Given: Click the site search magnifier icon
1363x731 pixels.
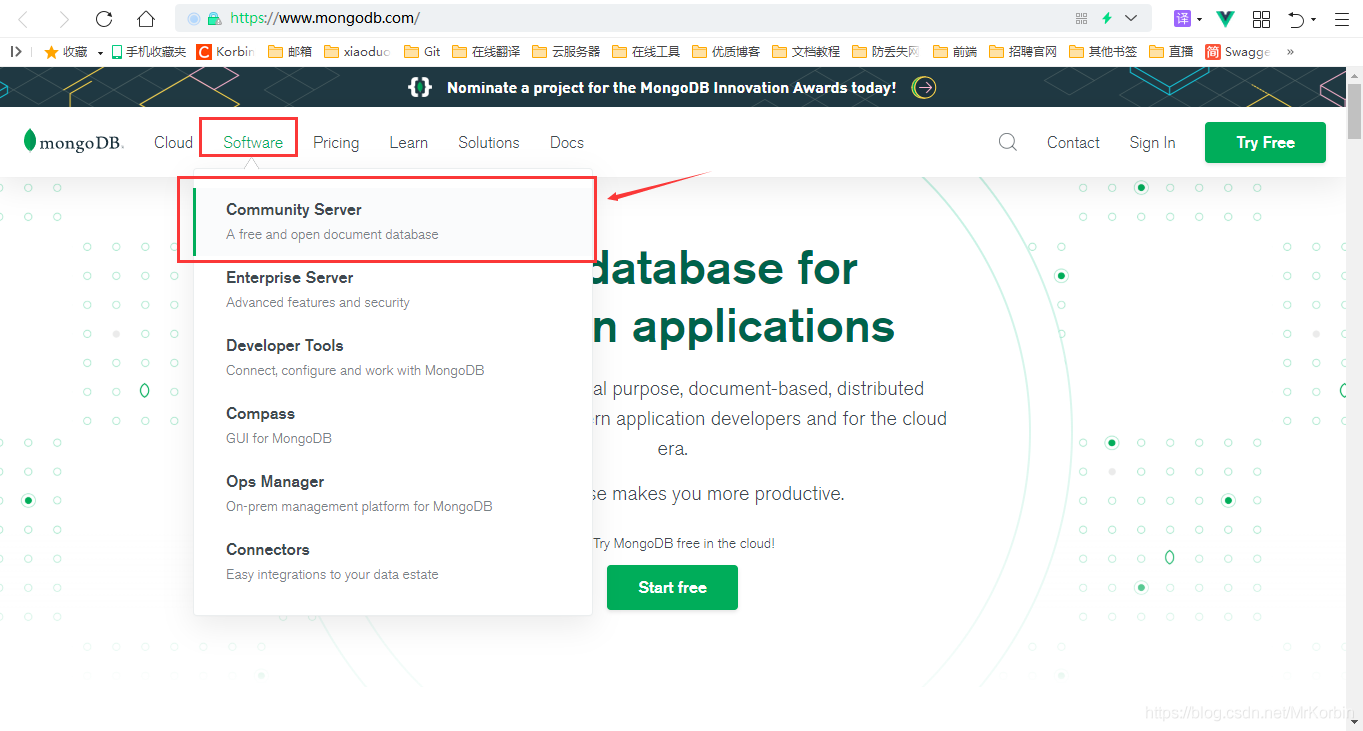Looking at the screenshot, I should pos(1008,142).
